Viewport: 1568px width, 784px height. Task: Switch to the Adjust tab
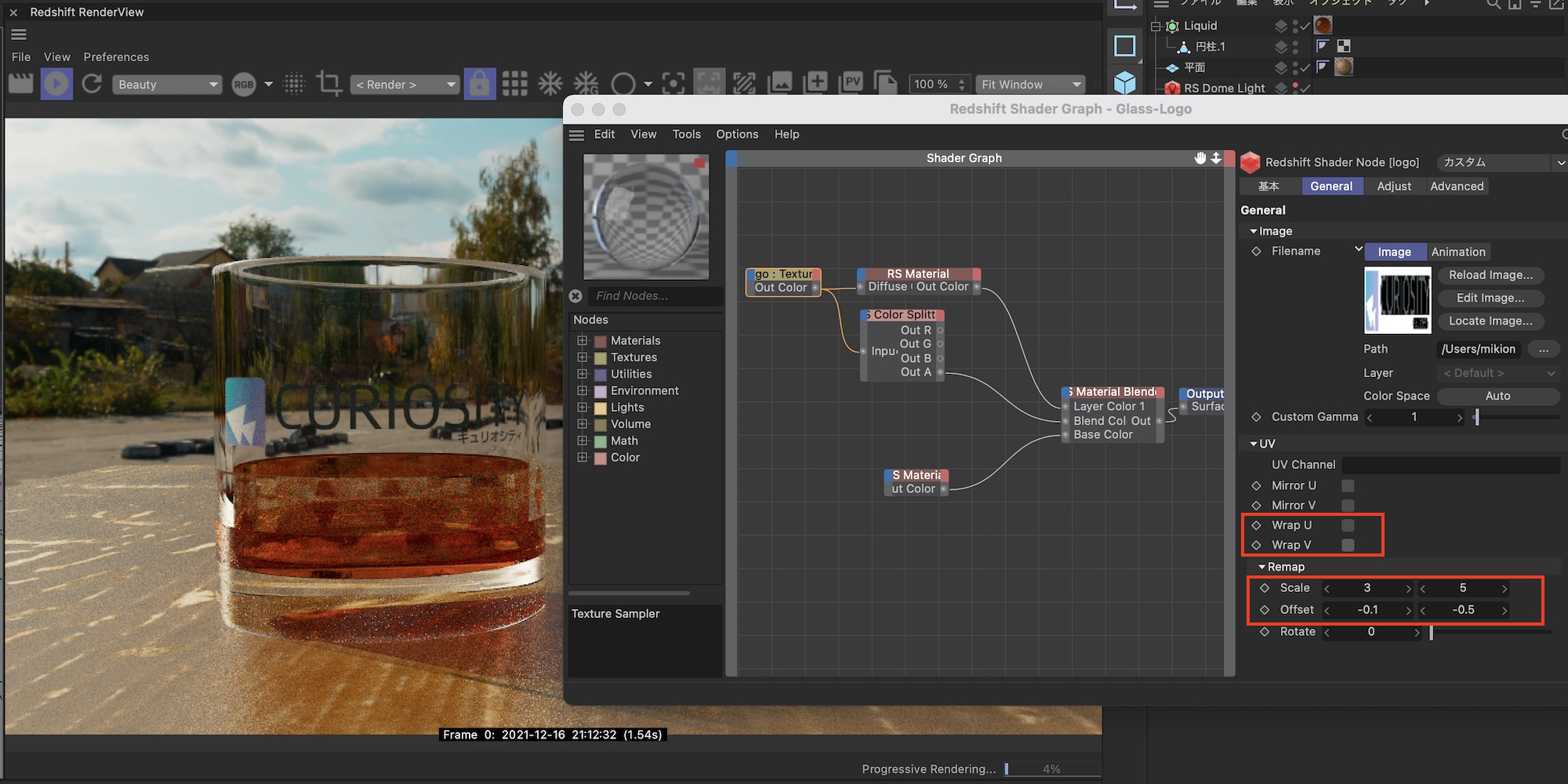click(1393, 187)
